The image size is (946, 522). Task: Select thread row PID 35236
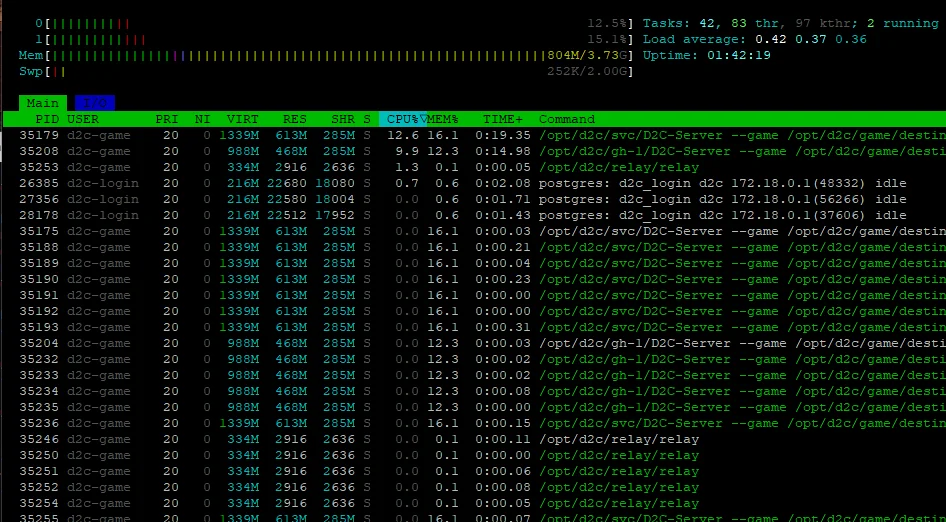click(473, 423)
